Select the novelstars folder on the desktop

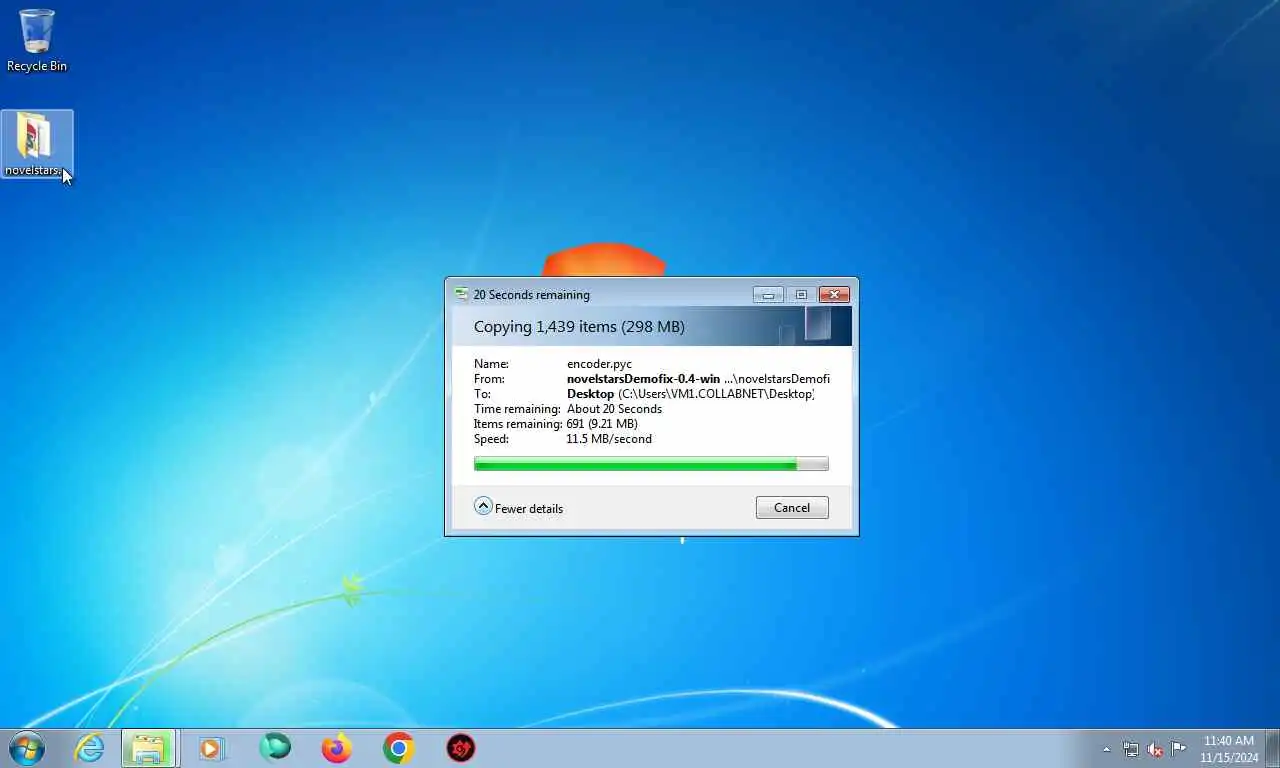[37, 144]
